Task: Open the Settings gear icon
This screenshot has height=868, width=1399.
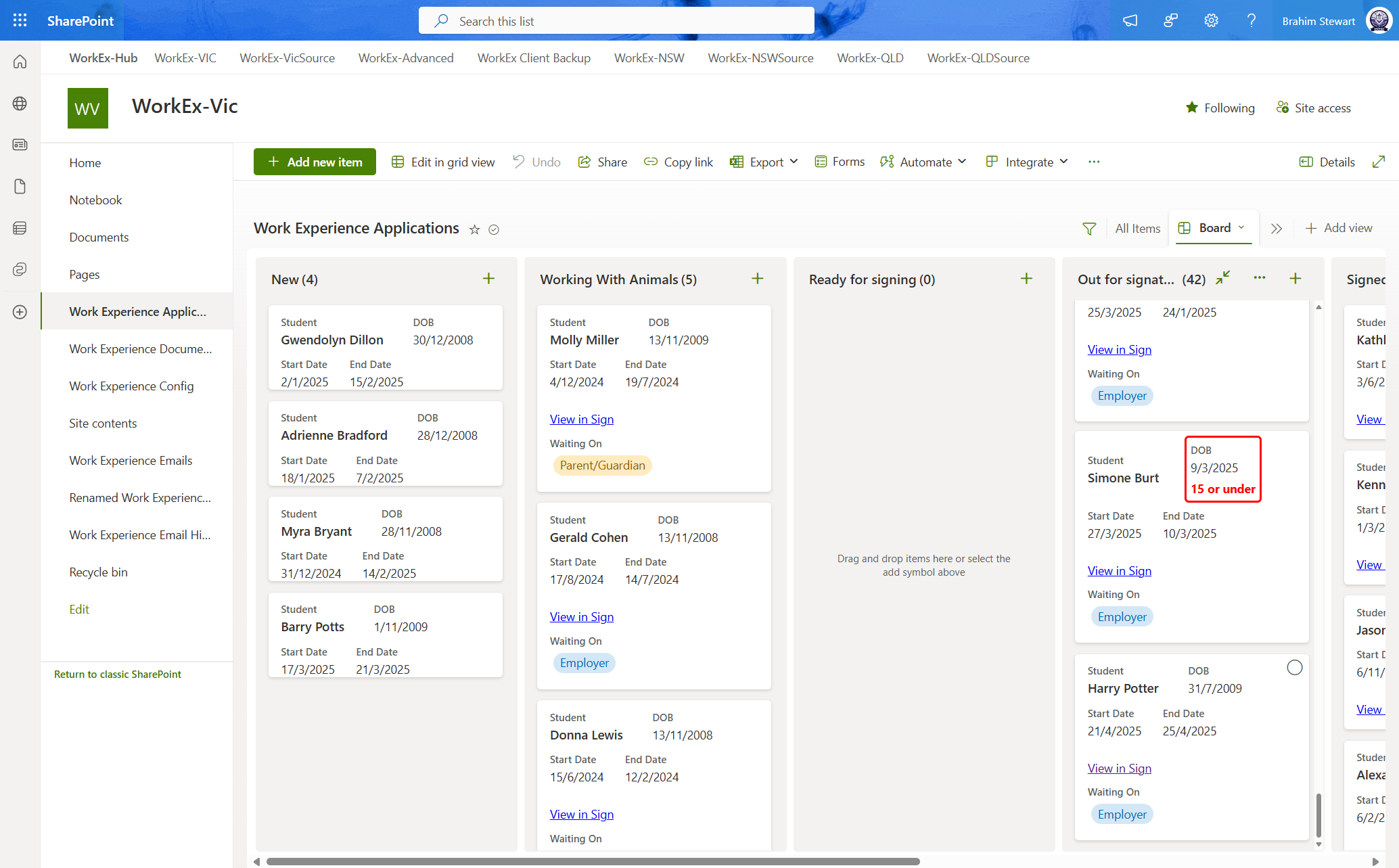Action: (1212, 21)
